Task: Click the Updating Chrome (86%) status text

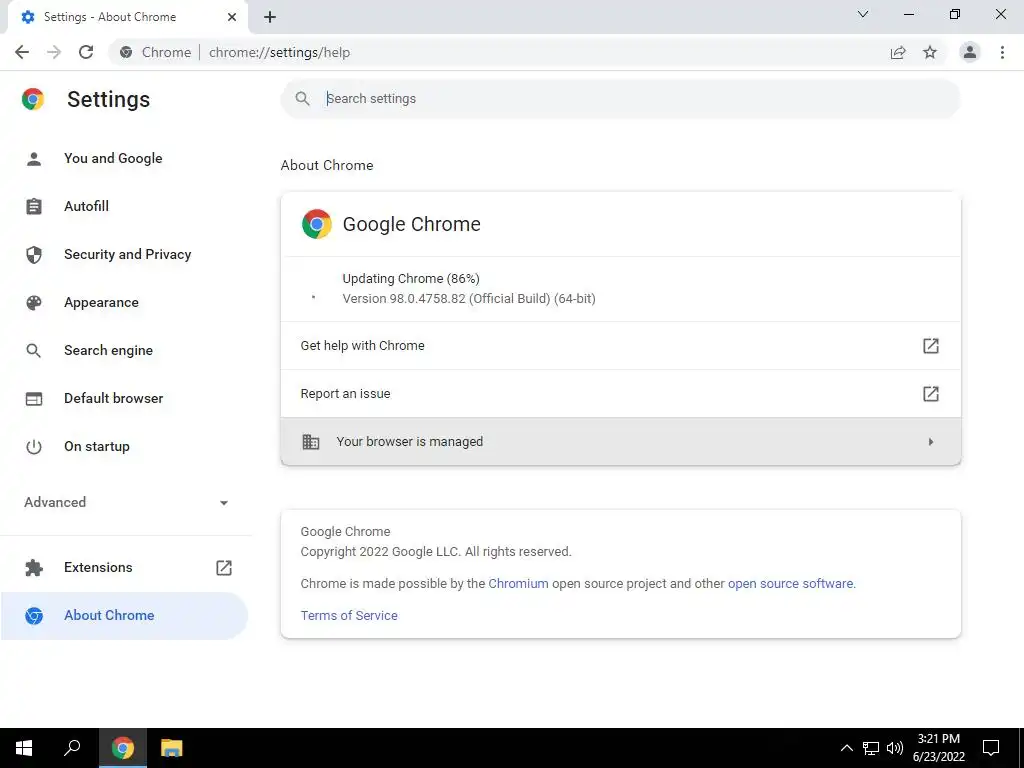Action: pyautogui.click(x=411, y=279)
